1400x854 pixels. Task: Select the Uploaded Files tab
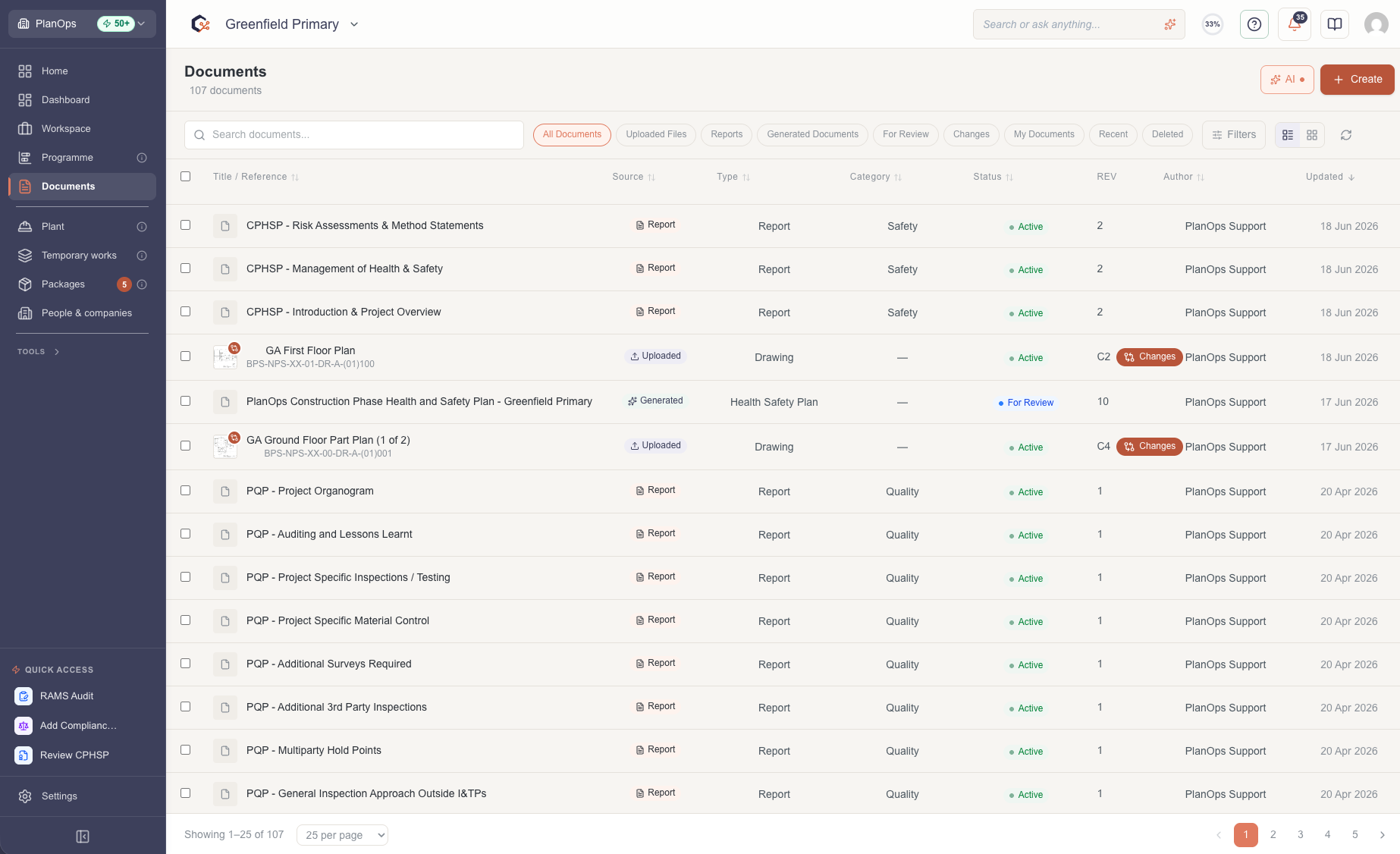[656, 134]
